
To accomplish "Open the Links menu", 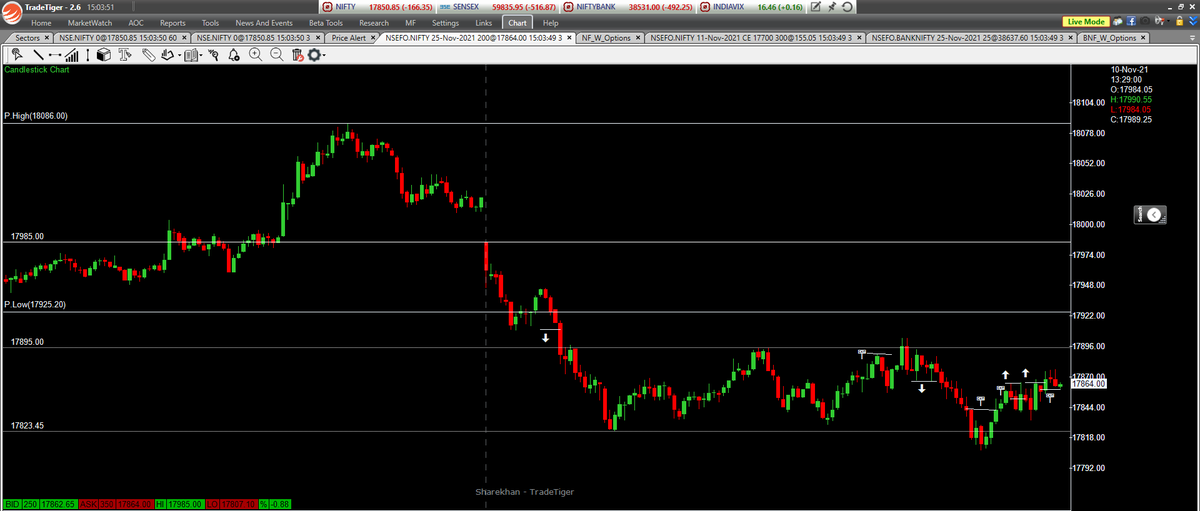I will pos(484,22).
